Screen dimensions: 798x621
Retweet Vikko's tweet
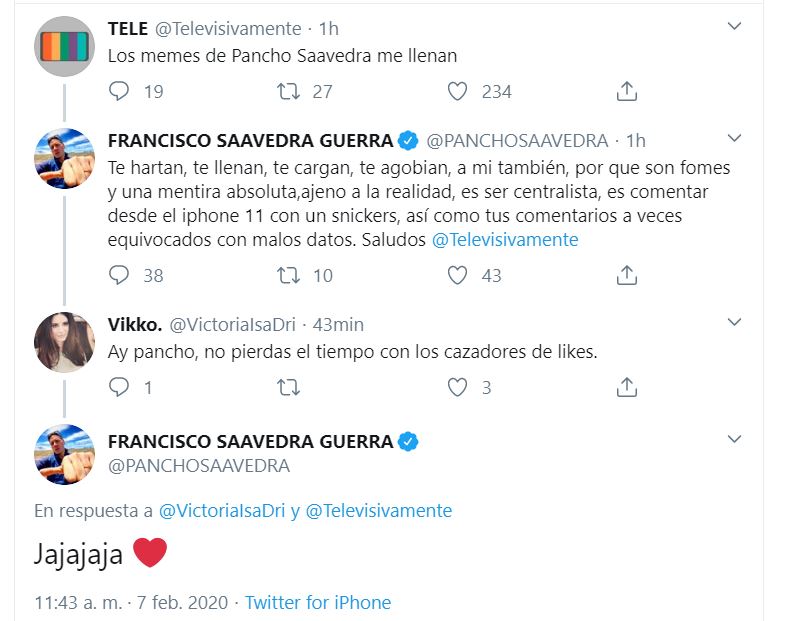[x=288, y=387]
